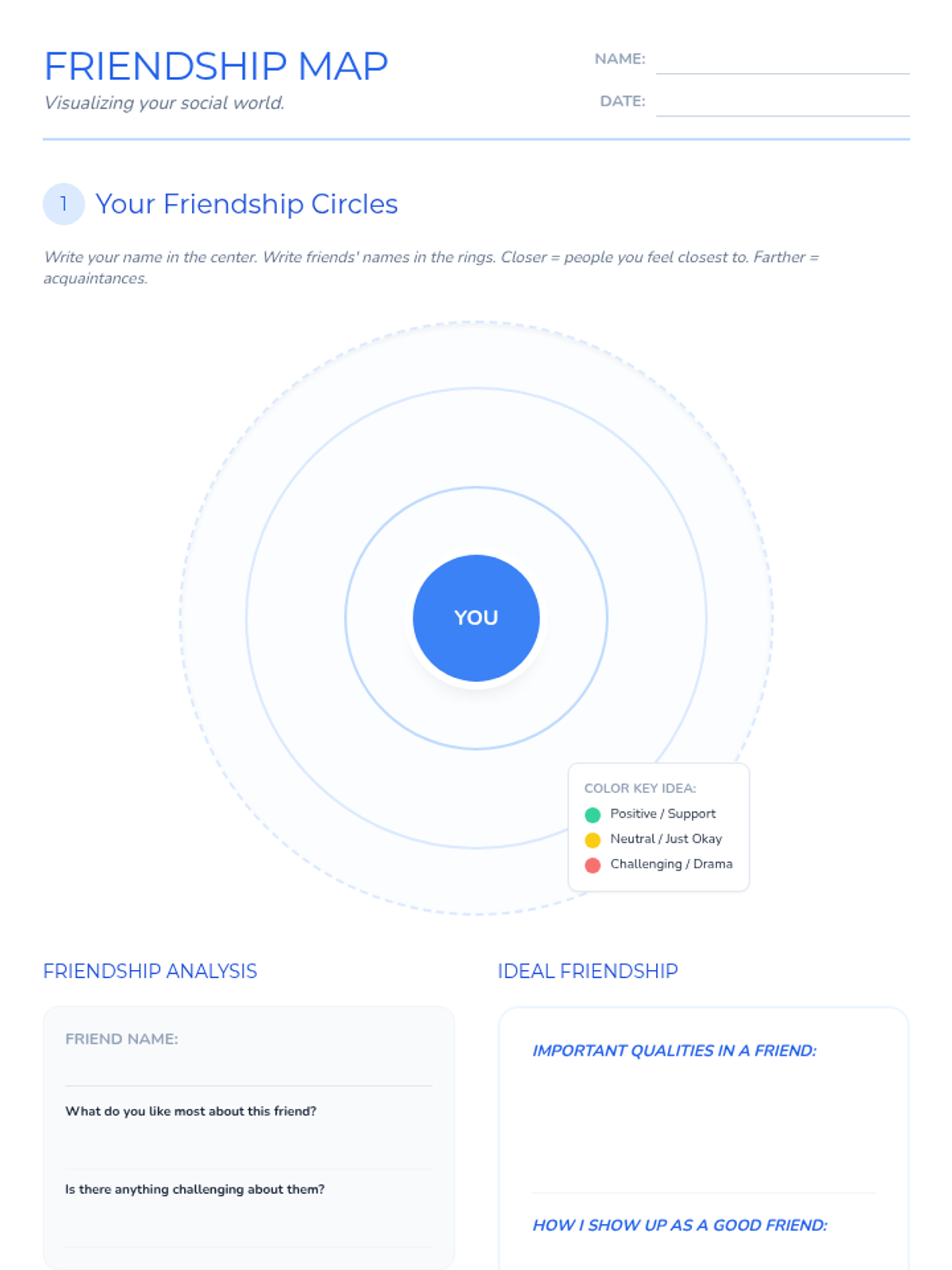Click the yellow Neutral / Just Okay dot
952x1270 pixels.
593,840
